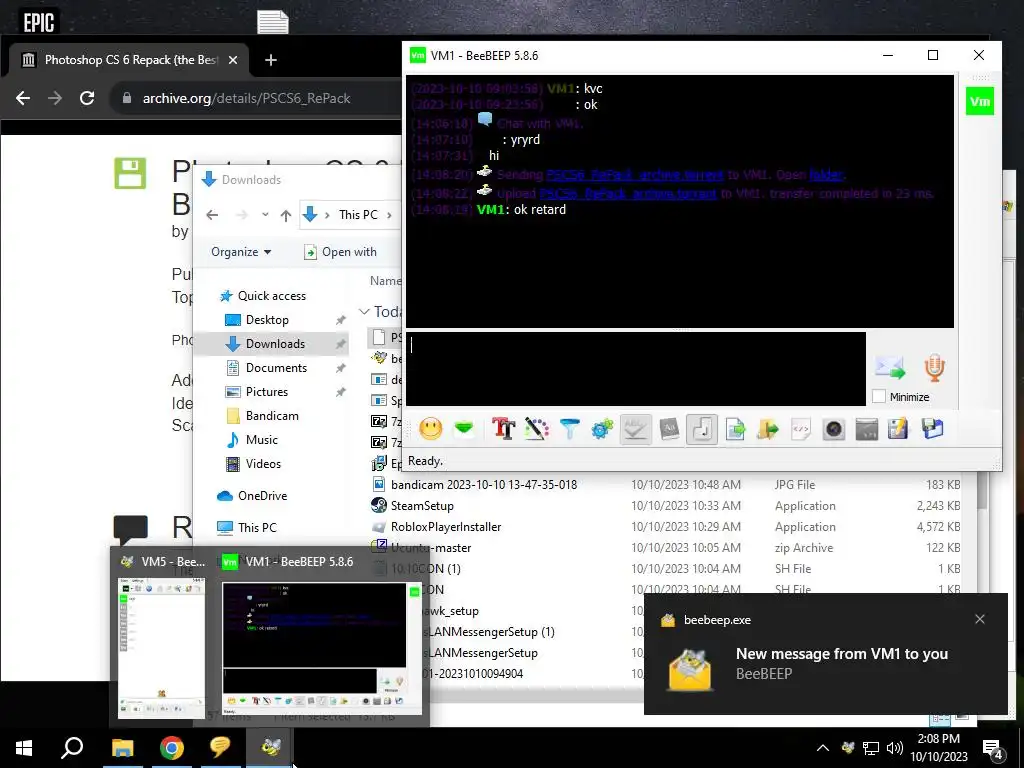Viewport: 1024px width, 768px height.
Task: Select Quick access in navigation pane
Action: (x=272, y=296)
